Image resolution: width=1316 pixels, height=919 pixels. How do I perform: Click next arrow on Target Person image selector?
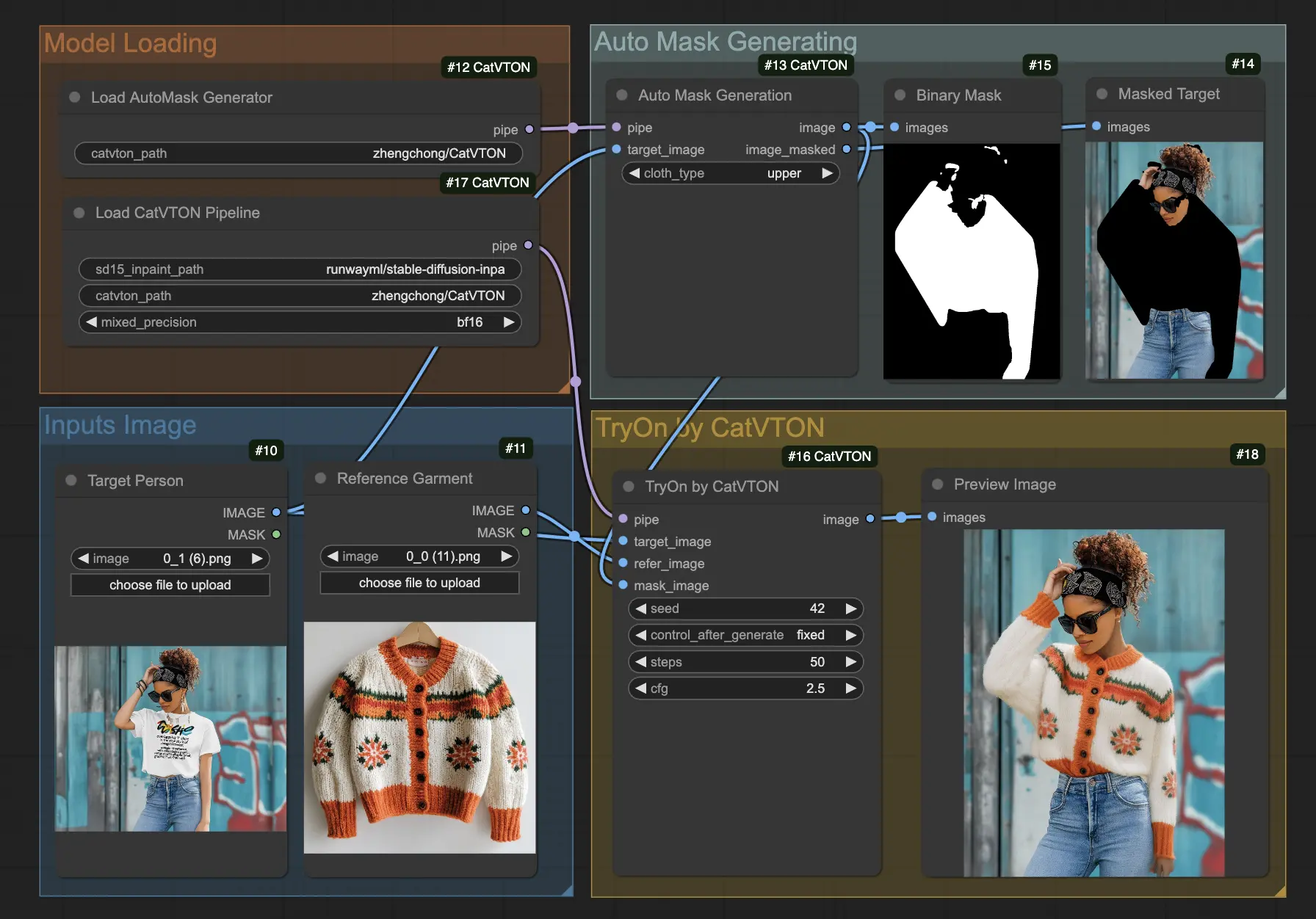click(257, 559)
